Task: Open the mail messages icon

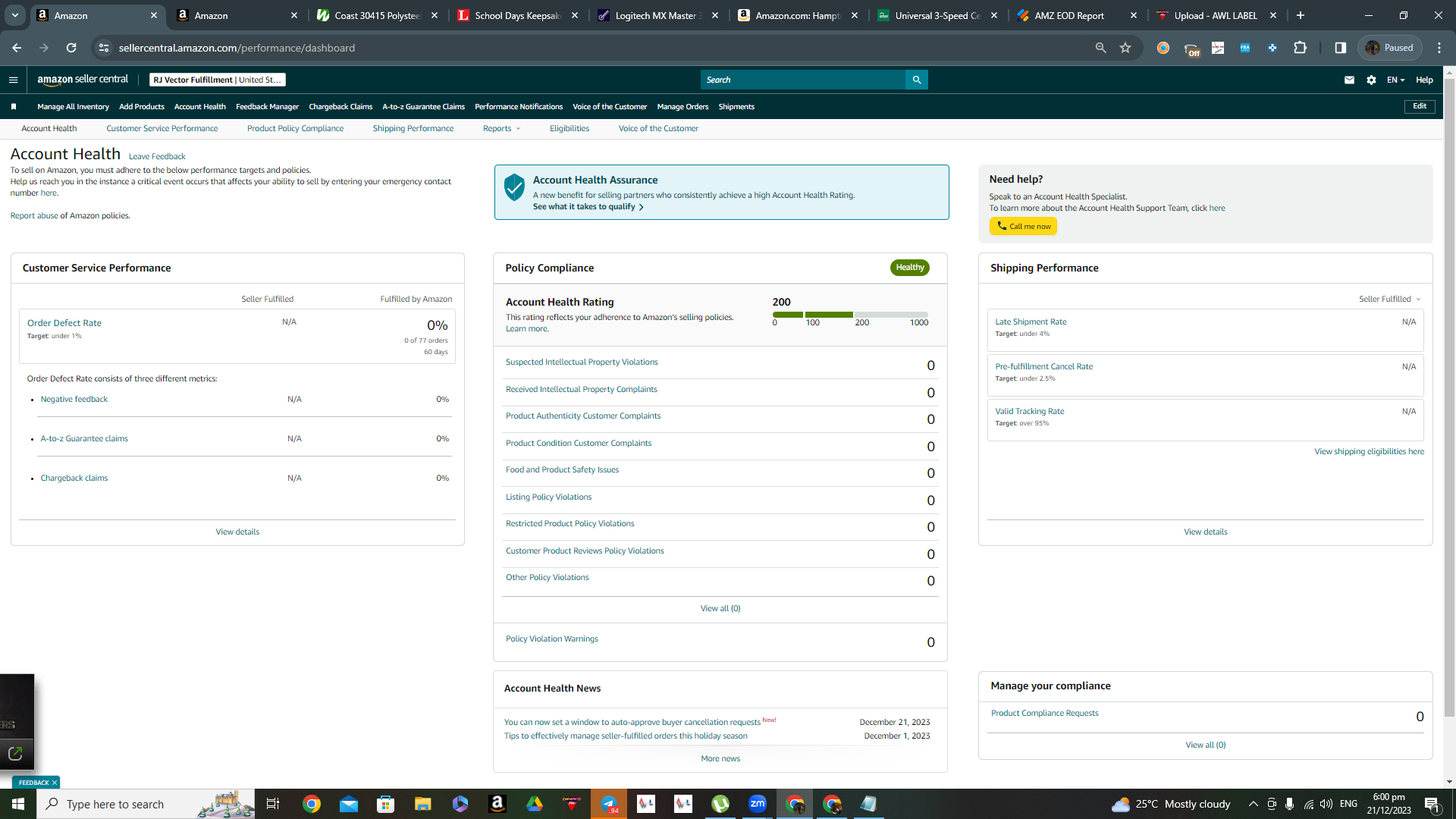Action: (x=1349, y=80)
